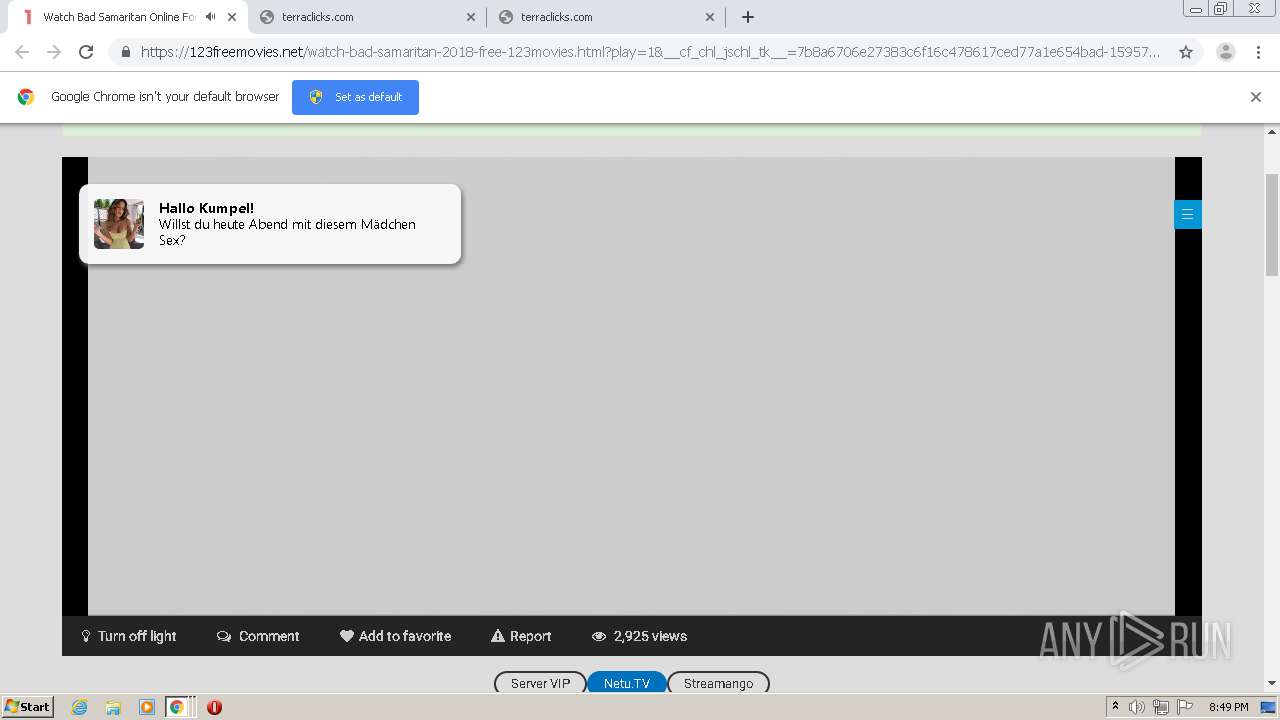The height and width of the screenshot is (720, 1280).
Task: Click the page vertical scrollbar thumb
Action: (1272, 225)
